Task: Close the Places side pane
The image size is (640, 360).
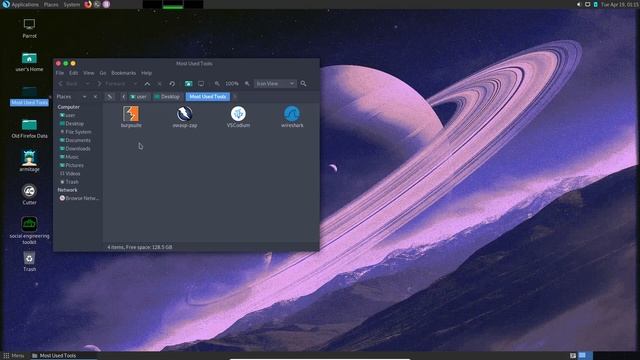Action: pyautogui.click(x=95, y=97)
